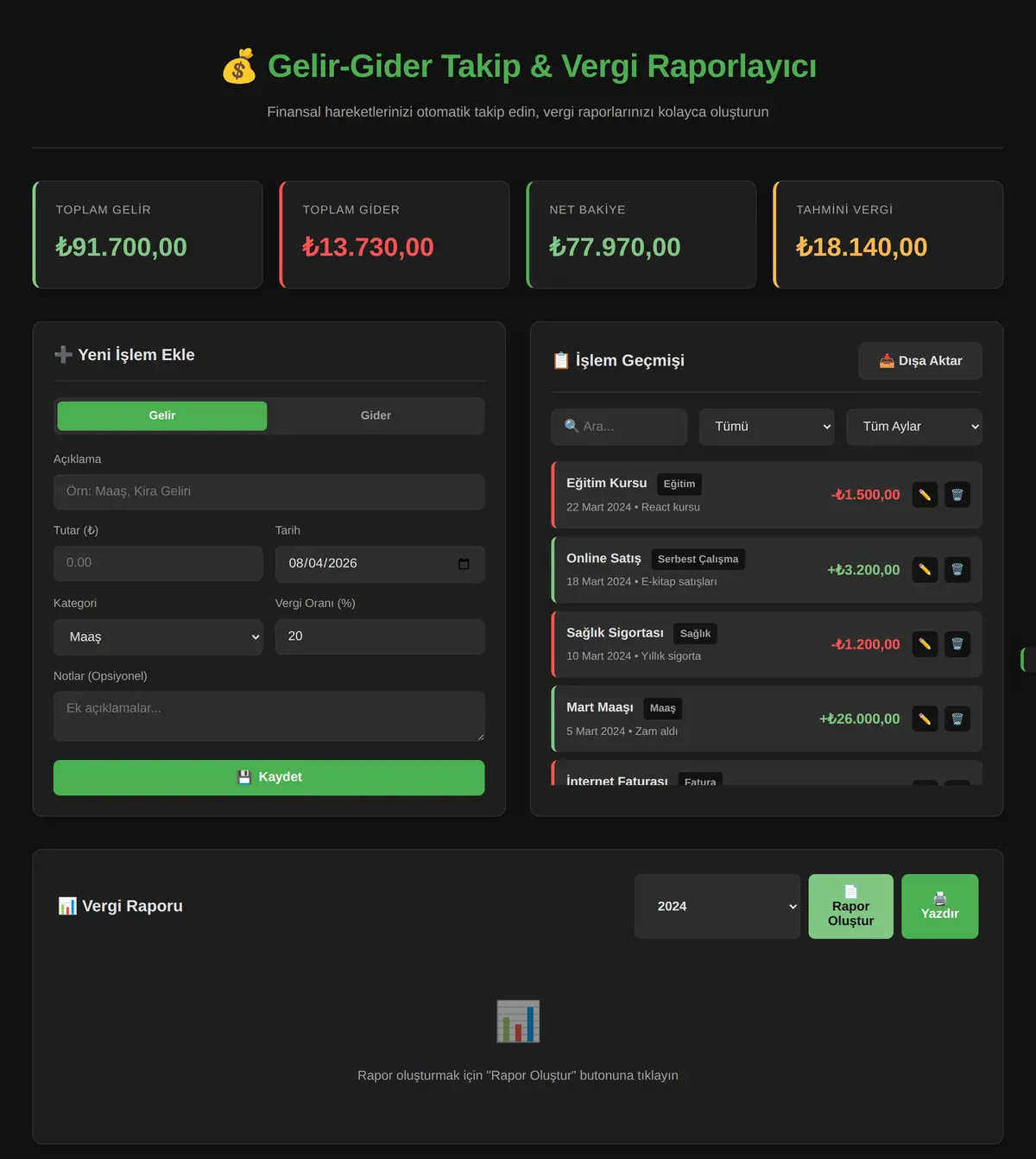Select the Toplam Gelir summary card

pyautogui.click(x=148, y=235)
